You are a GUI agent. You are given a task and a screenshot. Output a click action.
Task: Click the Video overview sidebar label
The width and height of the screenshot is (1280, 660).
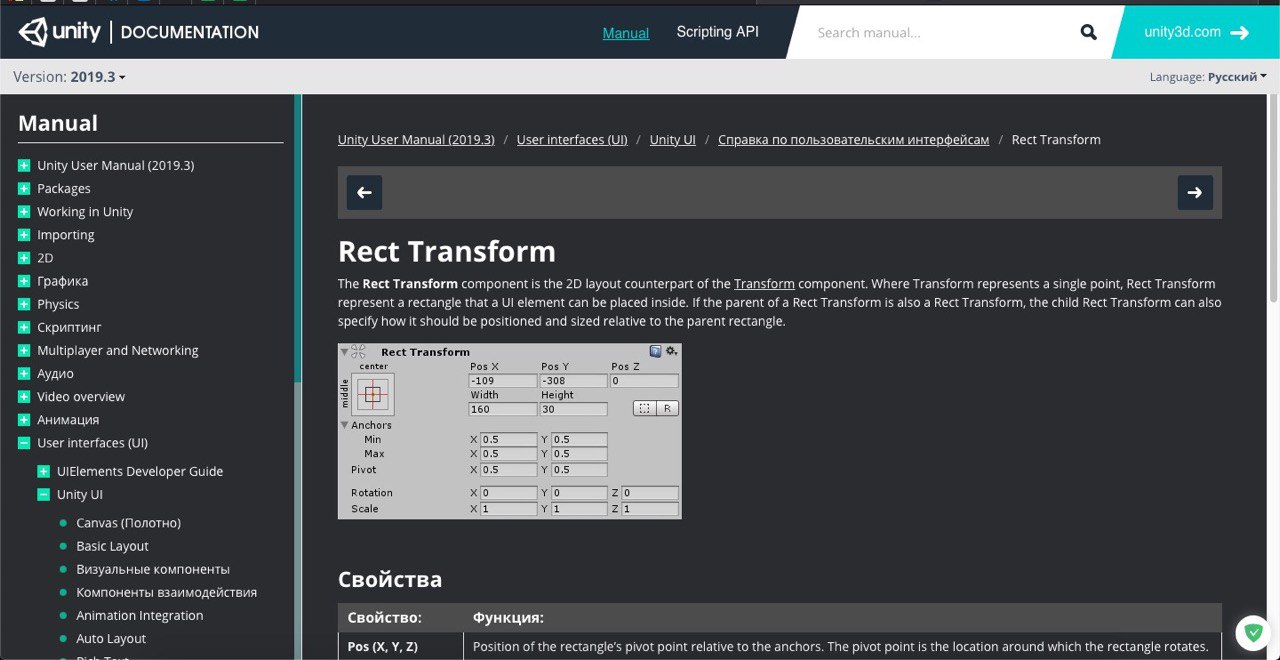(x=81, y=397)
